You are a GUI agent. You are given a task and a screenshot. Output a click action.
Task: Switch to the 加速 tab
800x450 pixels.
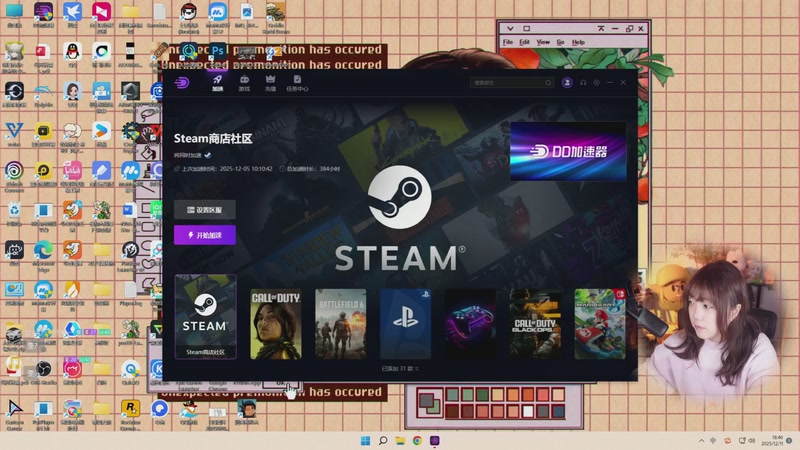tap(218, 83)
